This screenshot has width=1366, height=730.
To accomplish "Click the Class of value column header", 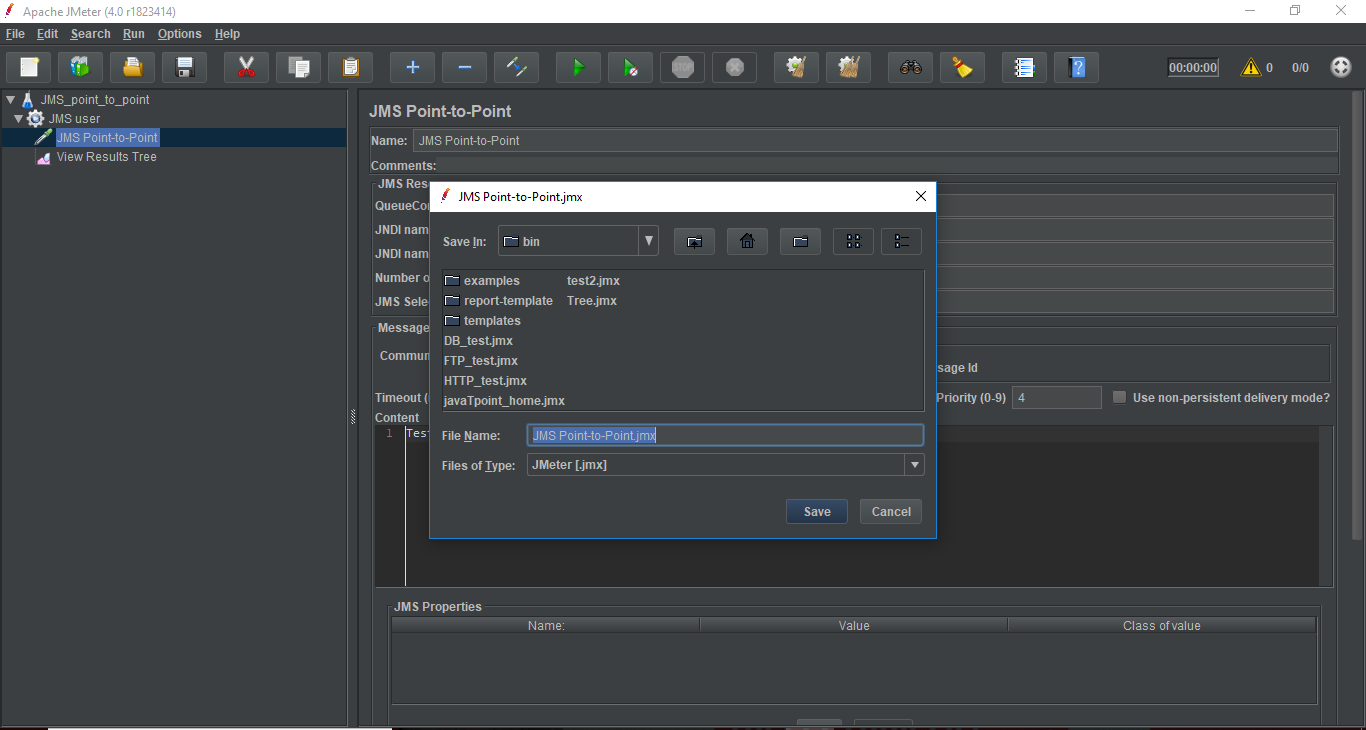I will [x=1162, y=626].
